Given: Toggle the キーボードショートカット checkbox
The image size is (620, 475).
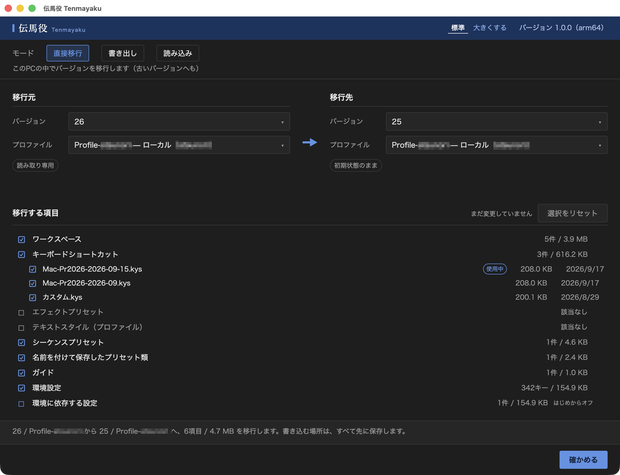Looking at the screenshot, I should (21, 254).
